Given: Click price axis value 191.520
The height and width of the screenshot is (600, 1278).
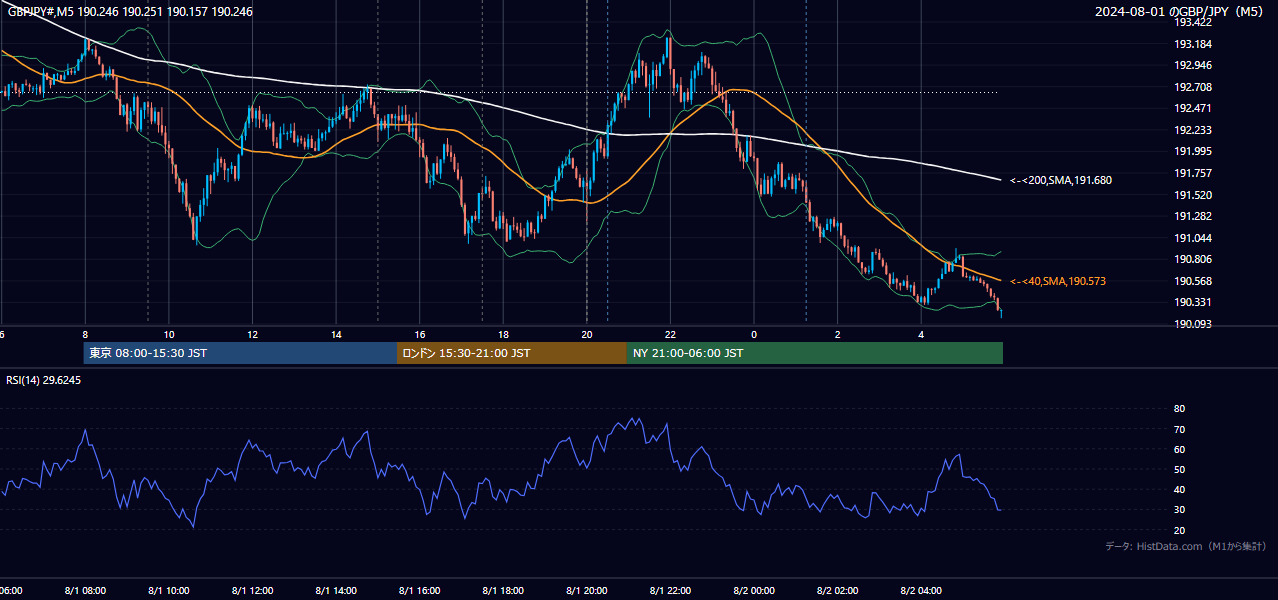Looking at the screenshot, I should pos(1192,196).
